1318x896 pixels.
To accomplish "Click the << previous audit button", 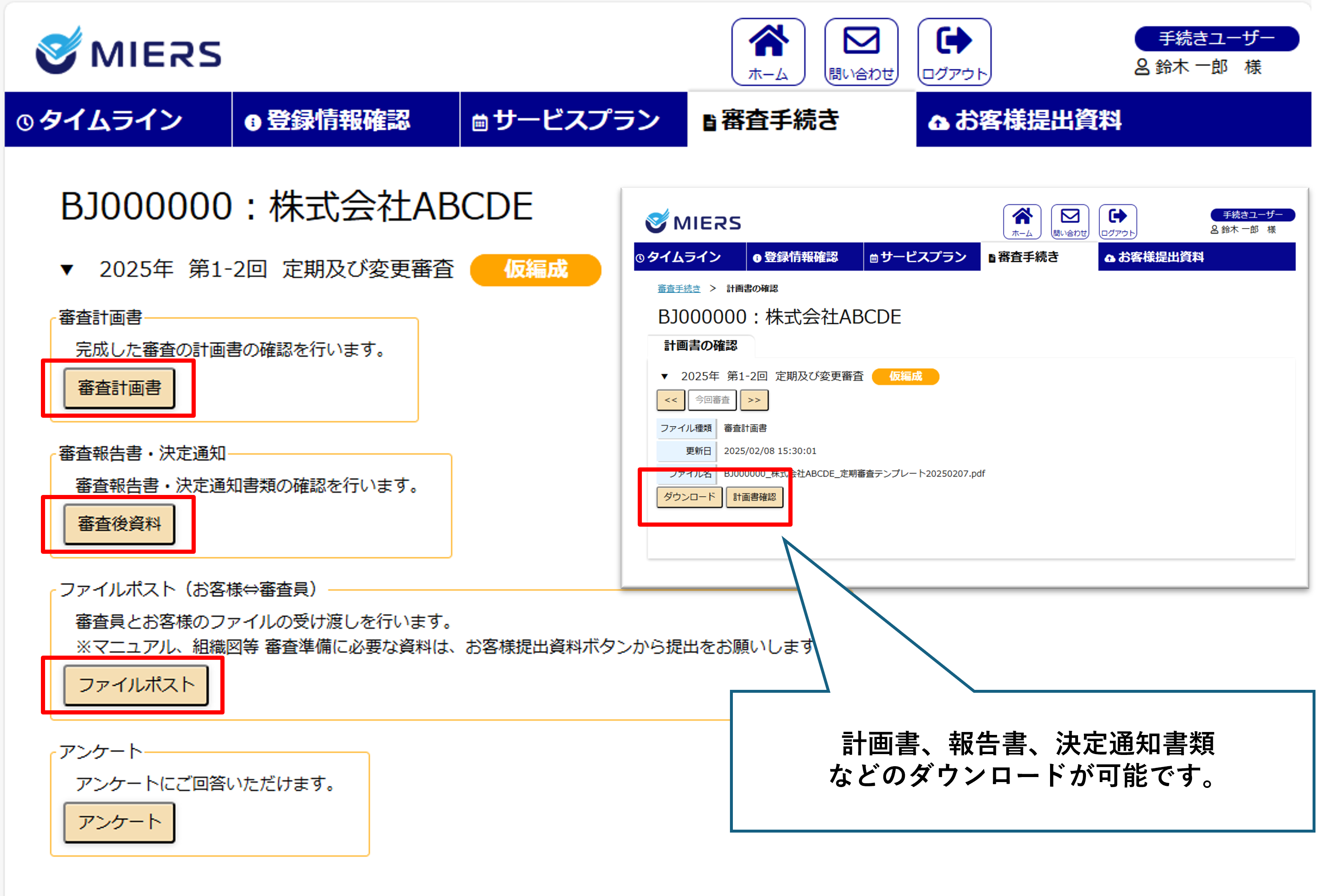I will pyautogui.click(x=671, y=400).
